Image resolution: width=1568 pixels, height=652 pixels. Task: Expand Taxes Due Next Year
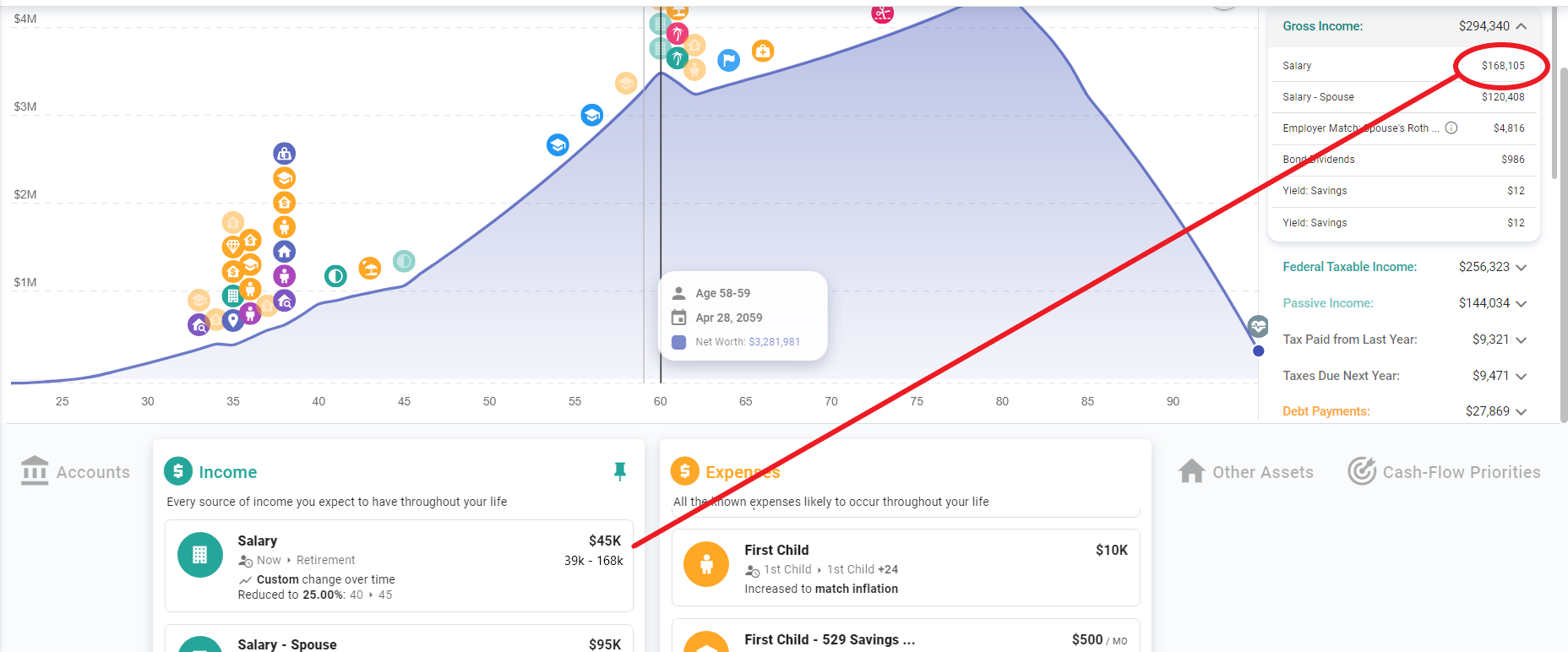coord(1522,377)
